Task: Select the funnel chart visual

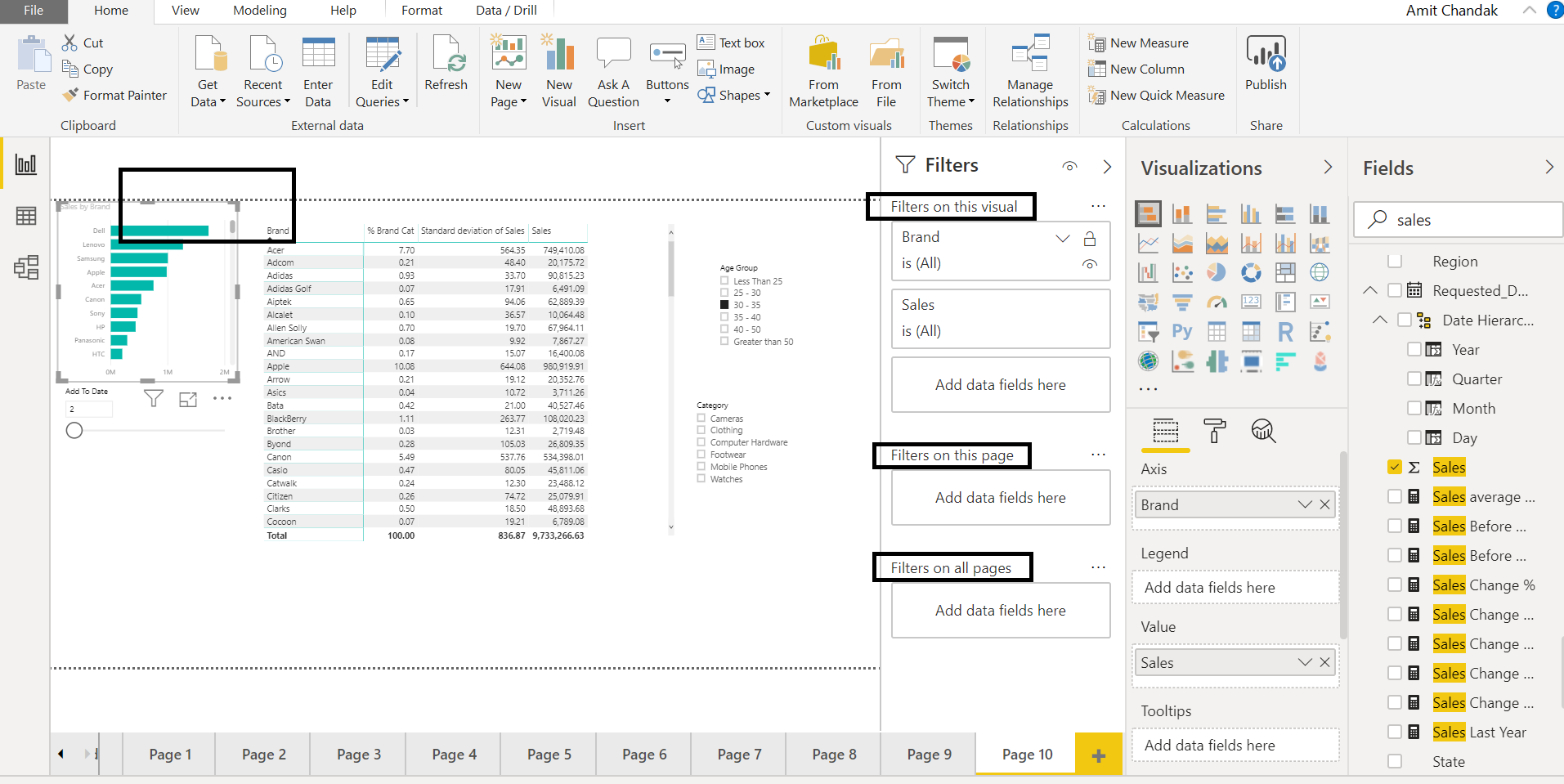Action: tap(1182, 302)
